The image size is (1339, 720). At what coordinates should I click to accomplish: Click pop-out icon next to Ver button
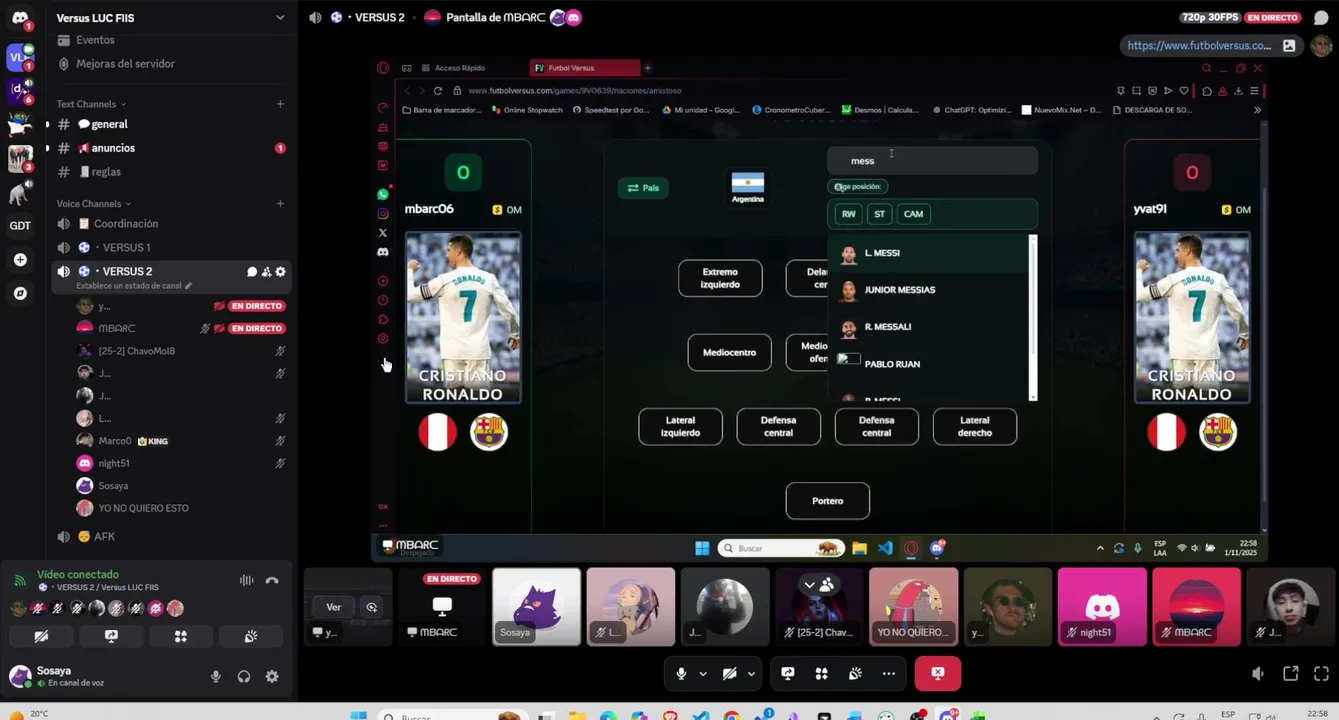372,607
